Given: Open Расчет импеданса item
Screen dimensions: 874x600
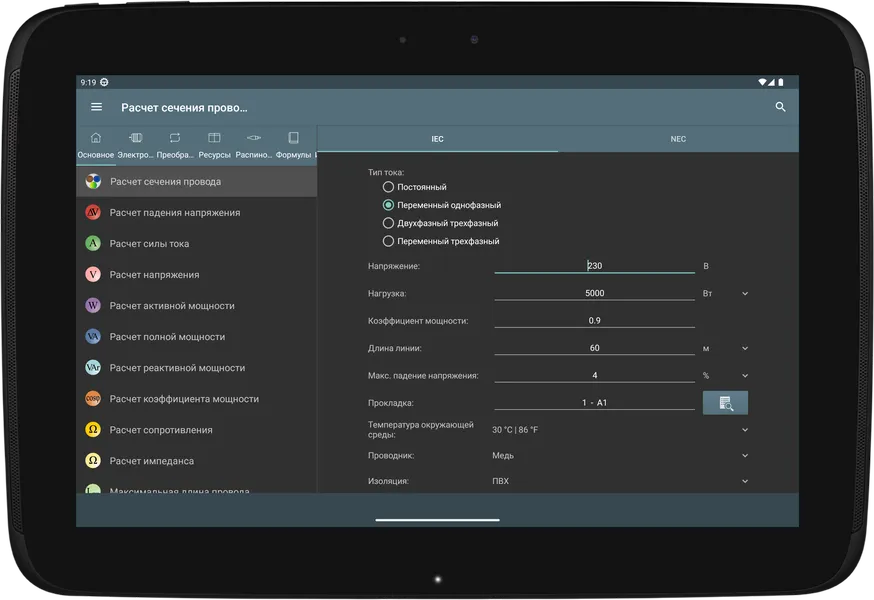Looking at the screenshot, I should click(197, 461).
